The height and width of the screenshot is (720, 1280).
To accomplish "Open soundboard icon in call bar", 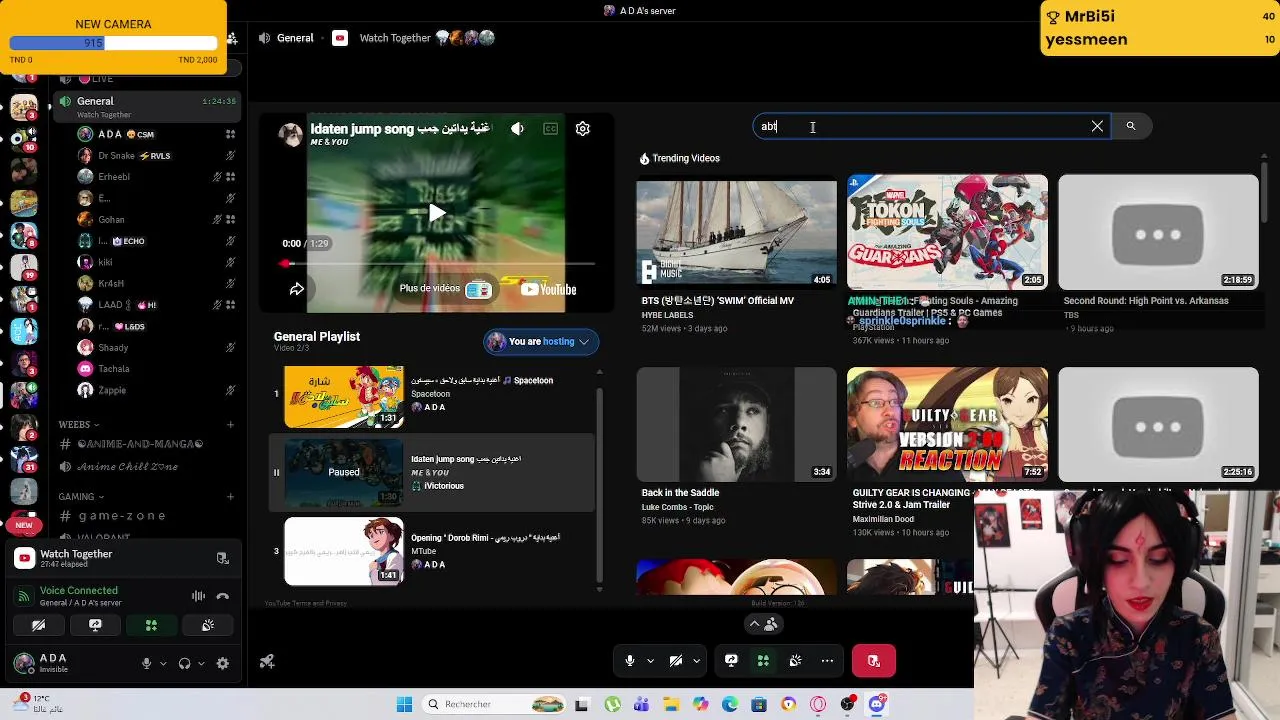I will point(795,661).
